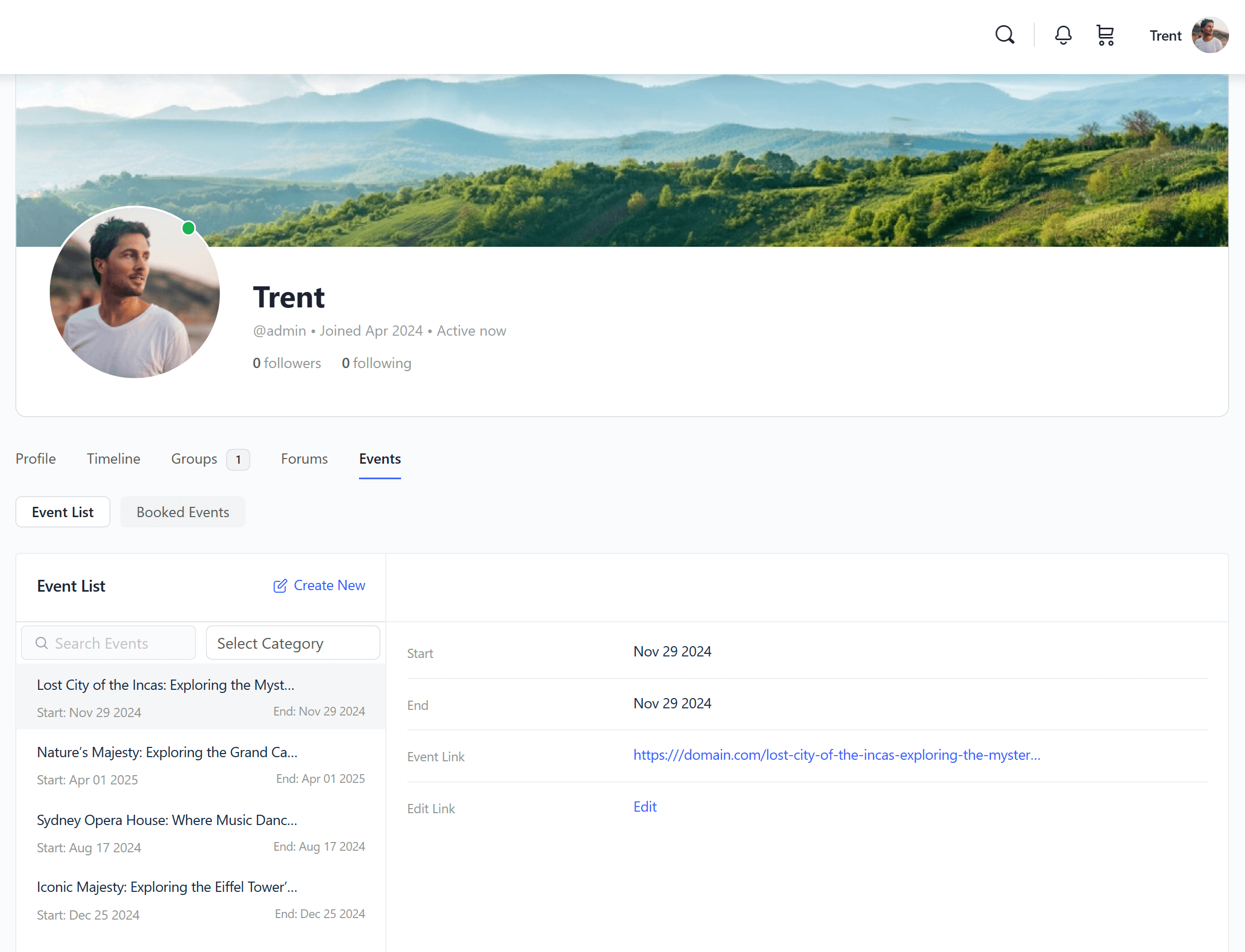
Task: Click the large profile picture
Action: tap(135, 292)
